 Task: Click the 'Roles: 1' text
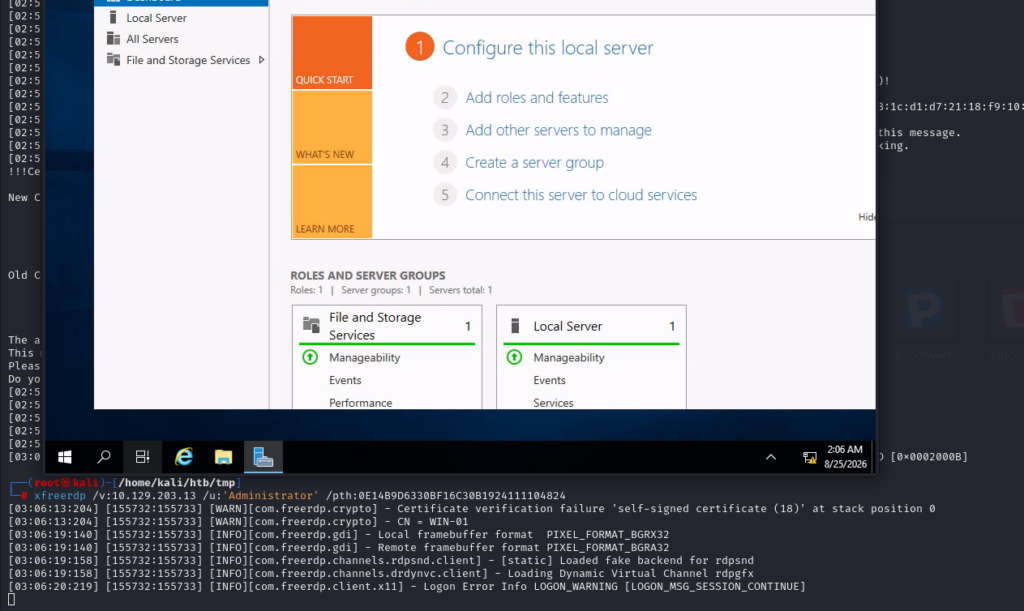pyautogui.click(x=307, y=290)
